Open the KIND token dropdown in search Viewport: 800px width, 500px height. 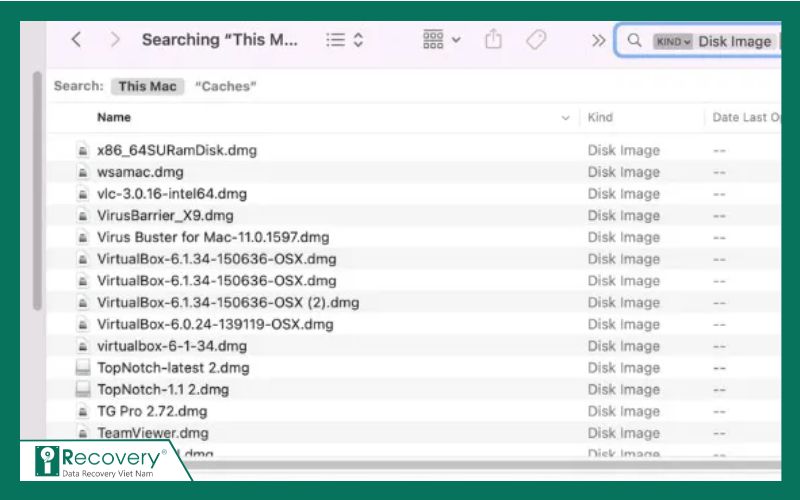pyautogui.click(x=673, y=41)
